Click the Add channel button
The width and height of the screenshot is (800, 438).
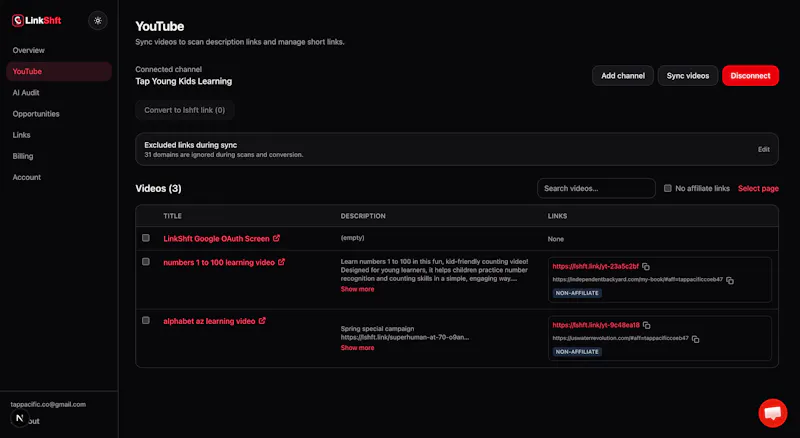tap(622, 76)
